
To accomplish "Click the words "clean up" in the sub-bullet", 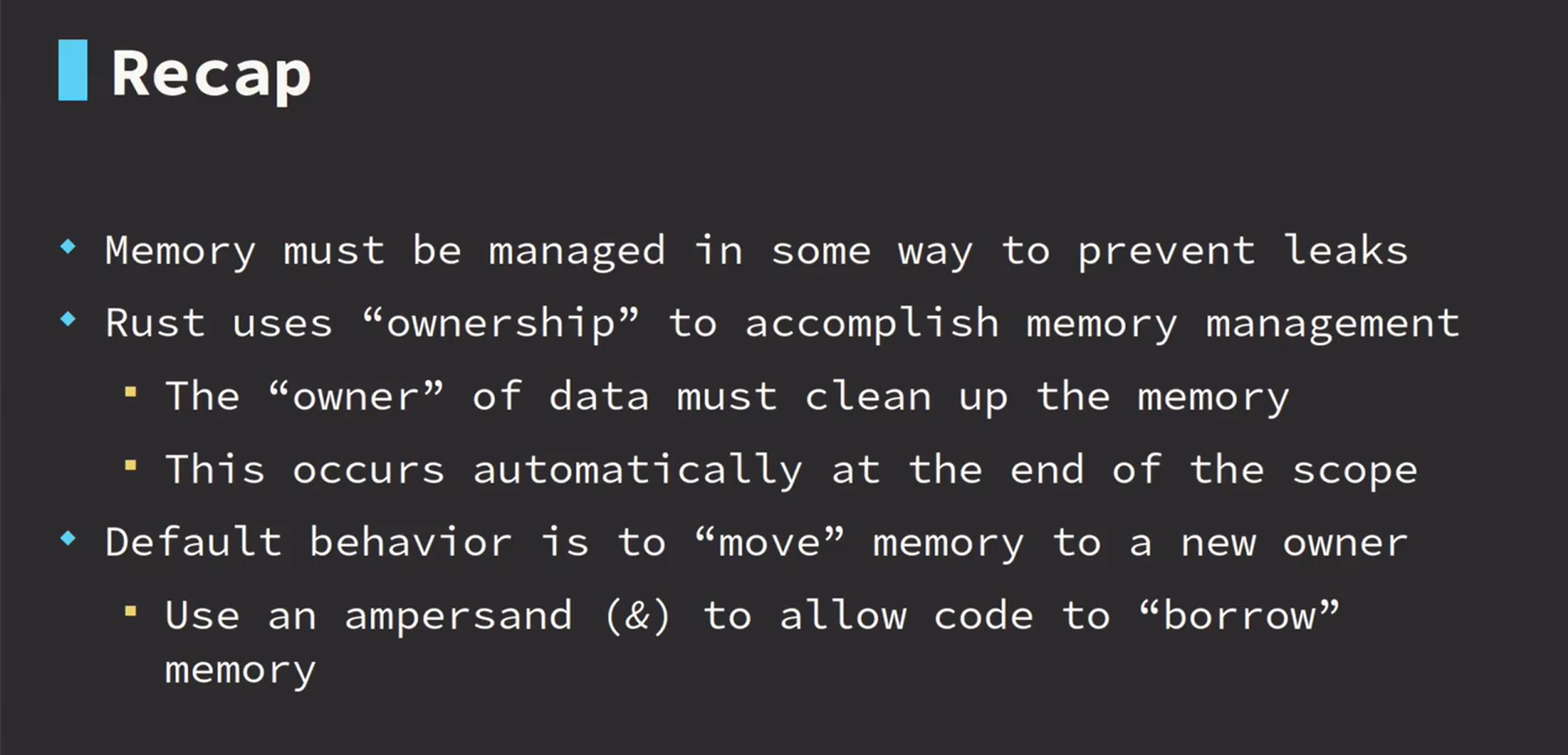I will [906, 396].
